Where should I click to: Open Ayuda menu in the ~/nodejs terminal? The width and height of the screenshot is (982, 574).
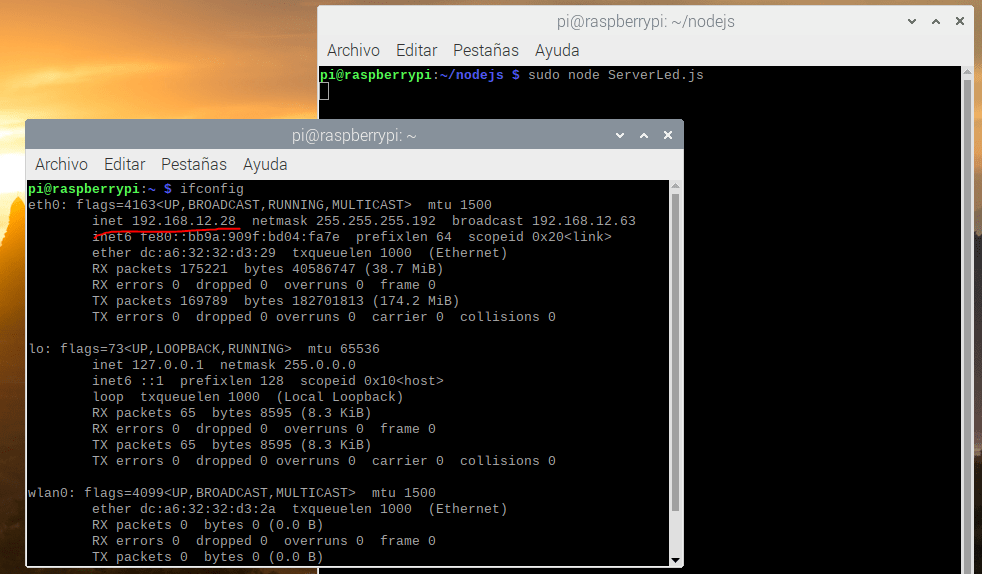(557, 50)
